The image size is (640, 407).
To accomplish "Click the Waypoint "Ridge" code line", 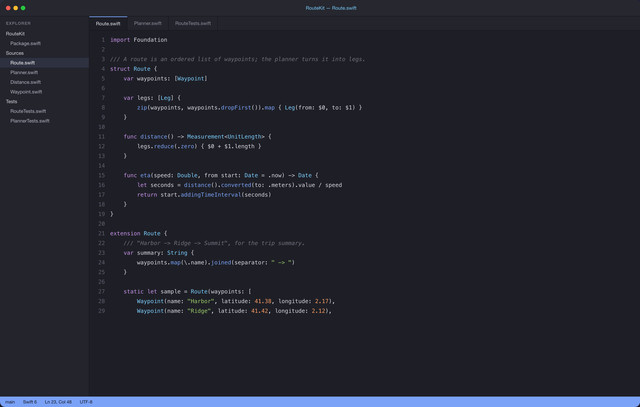I will click(234, 311).
